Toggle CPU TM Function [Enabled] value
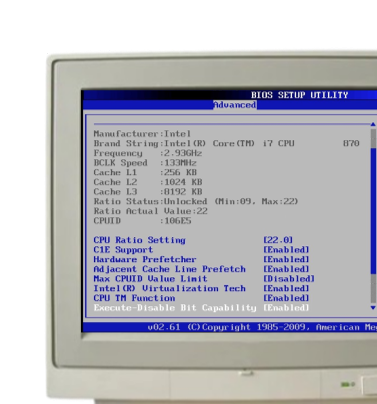 tap(286, 298)
